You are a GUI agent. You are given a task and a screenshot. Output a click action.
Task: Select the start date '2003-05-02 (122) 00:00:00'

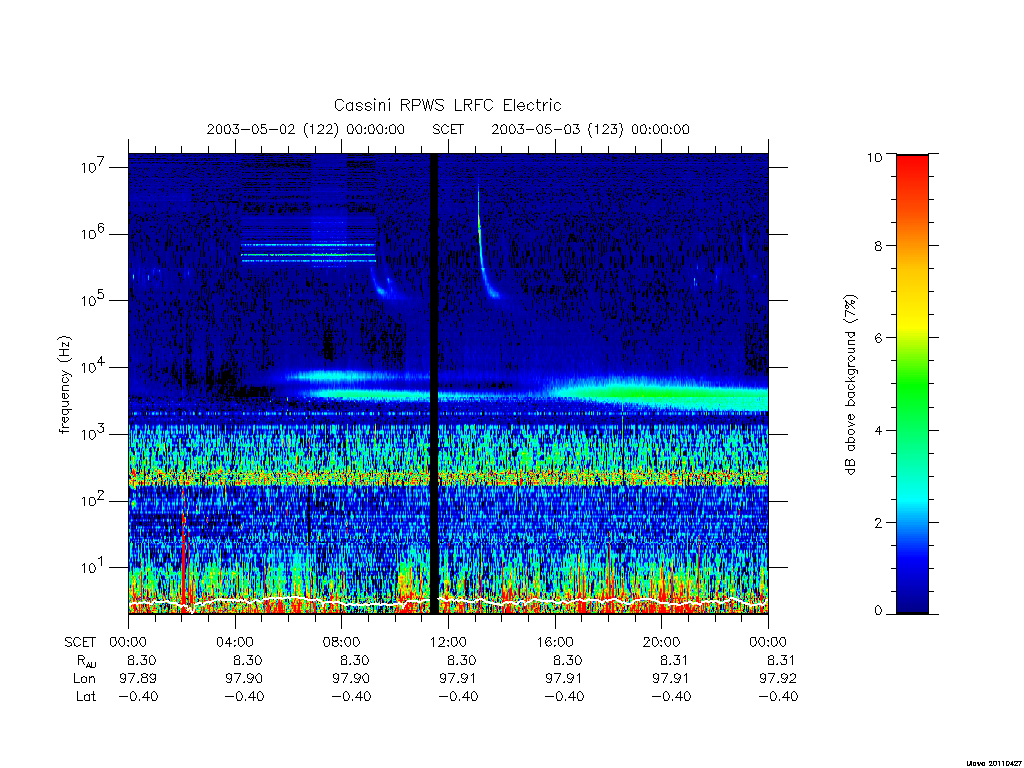[306, 129]
